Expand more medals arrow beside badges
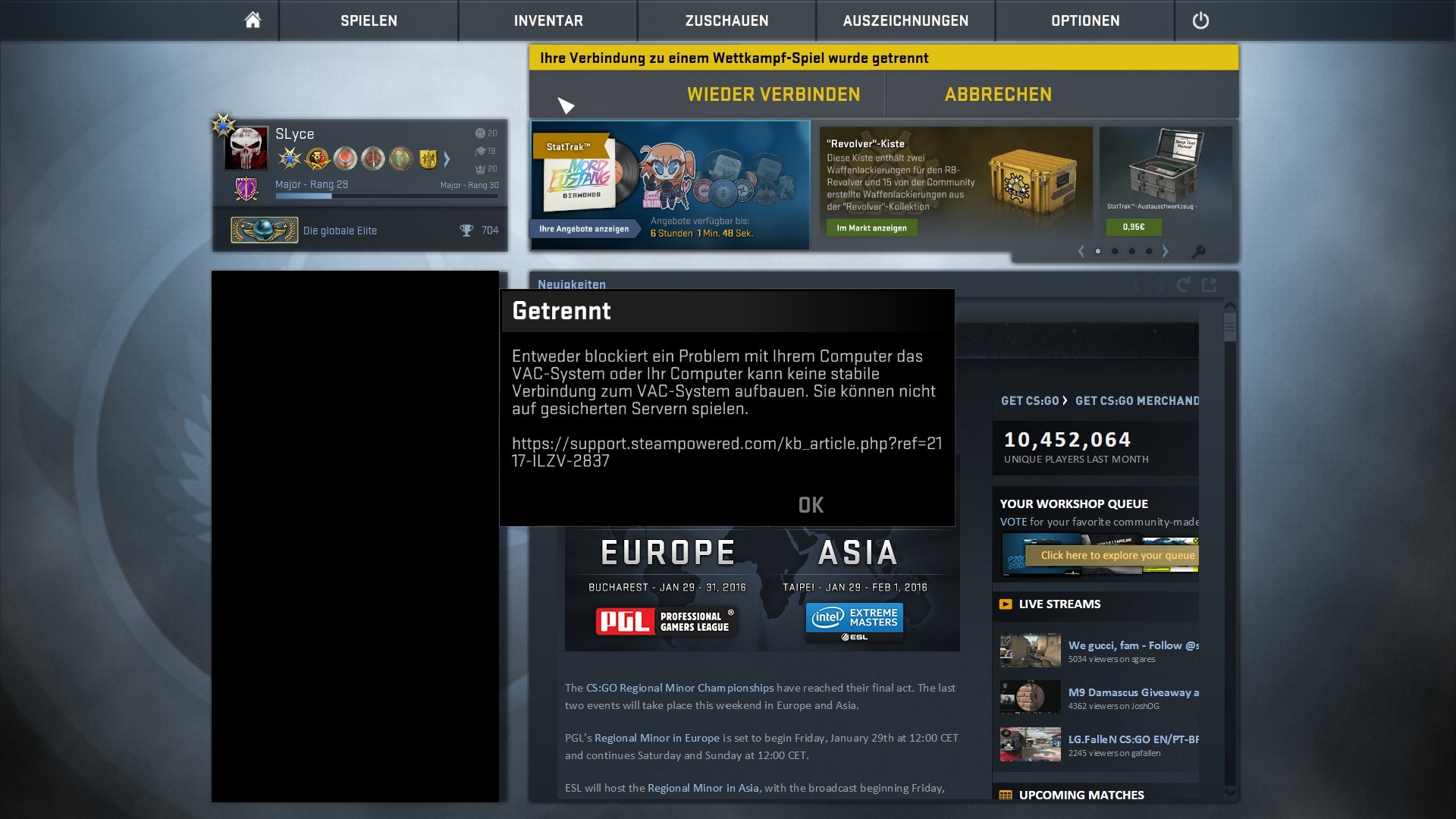This screenshot has height=819, width=1456. tap(447, 158)
